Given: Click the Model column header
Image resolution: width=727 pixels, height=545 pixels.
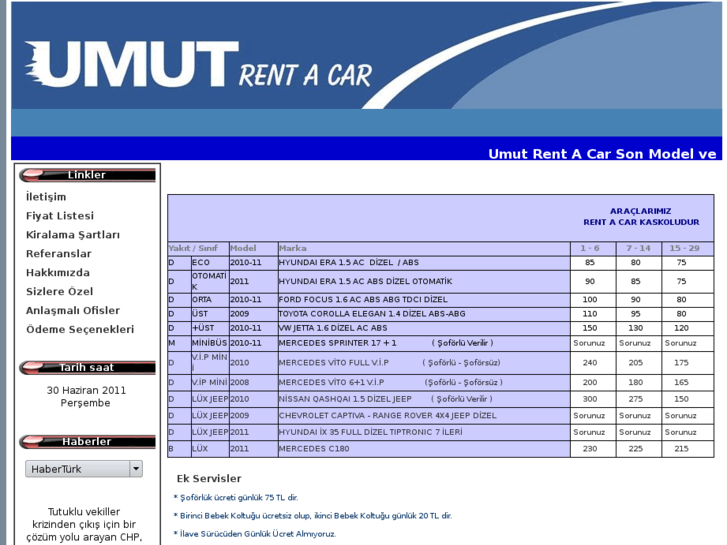Looking at the screenshot, I should point(254,248).
